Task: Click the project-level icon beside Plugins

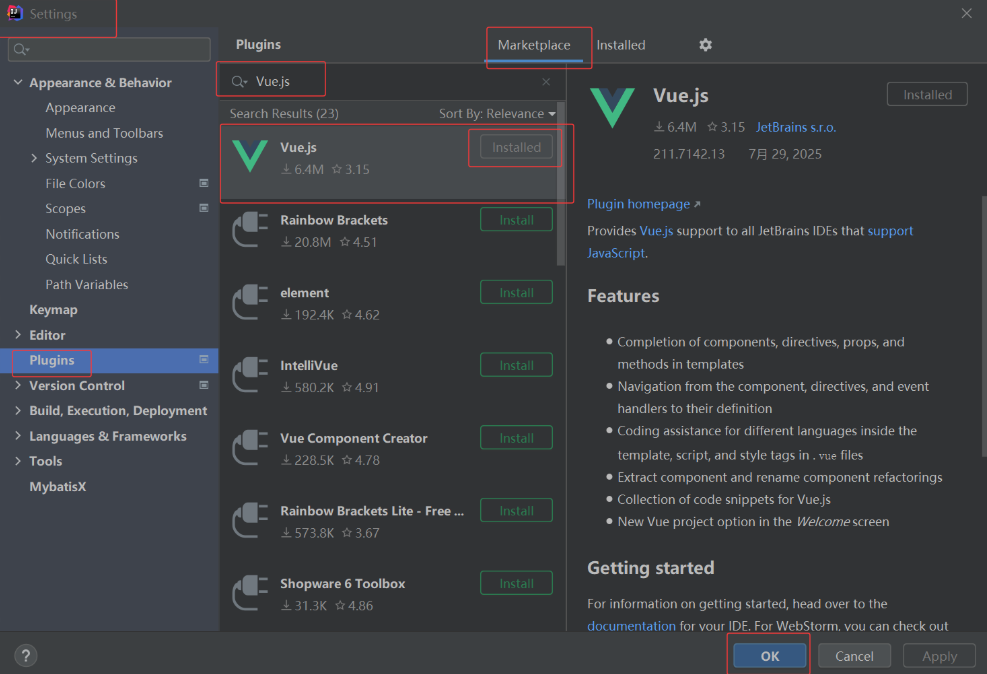Action: point(204,359)
